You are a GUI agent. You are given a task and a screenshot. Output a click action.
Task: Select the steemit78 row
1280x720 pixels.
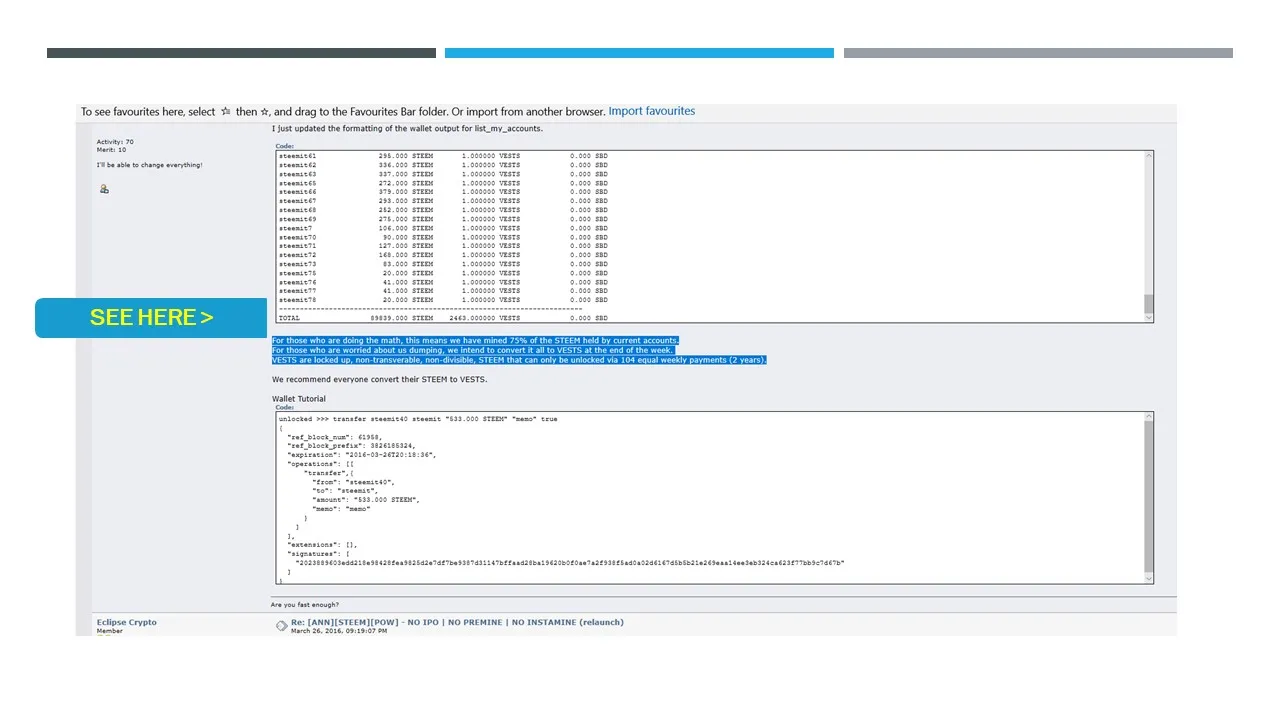(443, 300)
